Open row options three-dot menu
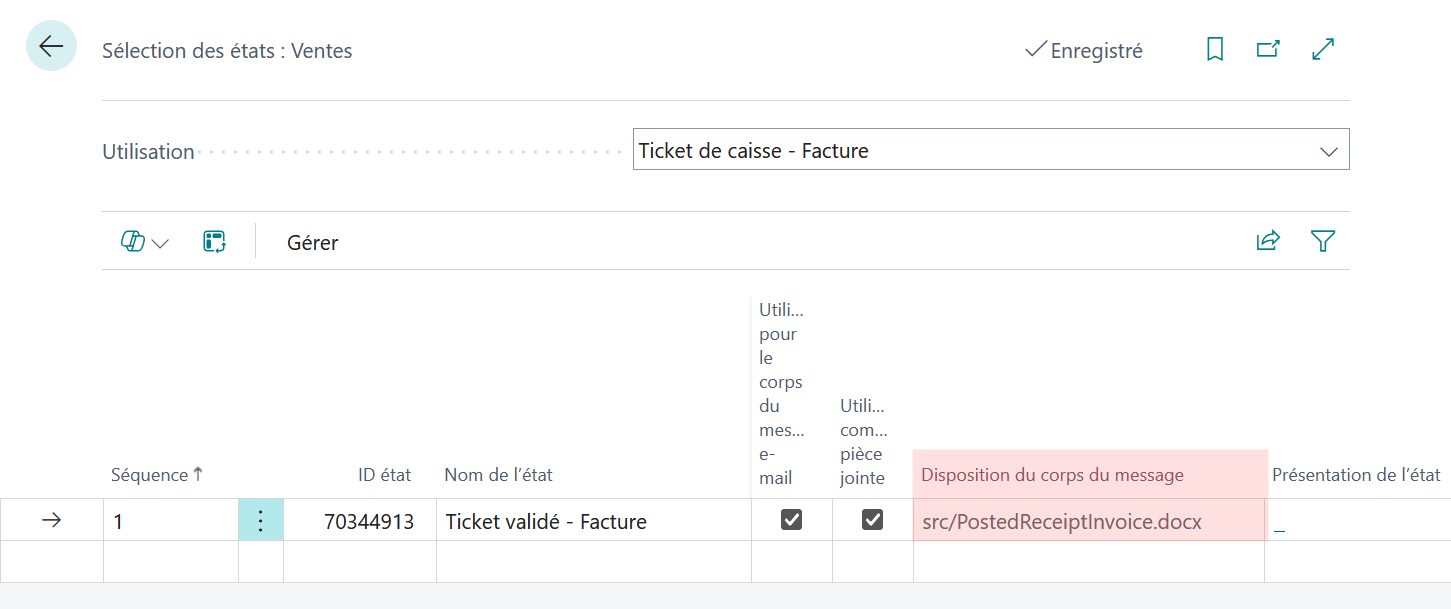Viewport: 1451px width, 609px height. coord(261,520)
